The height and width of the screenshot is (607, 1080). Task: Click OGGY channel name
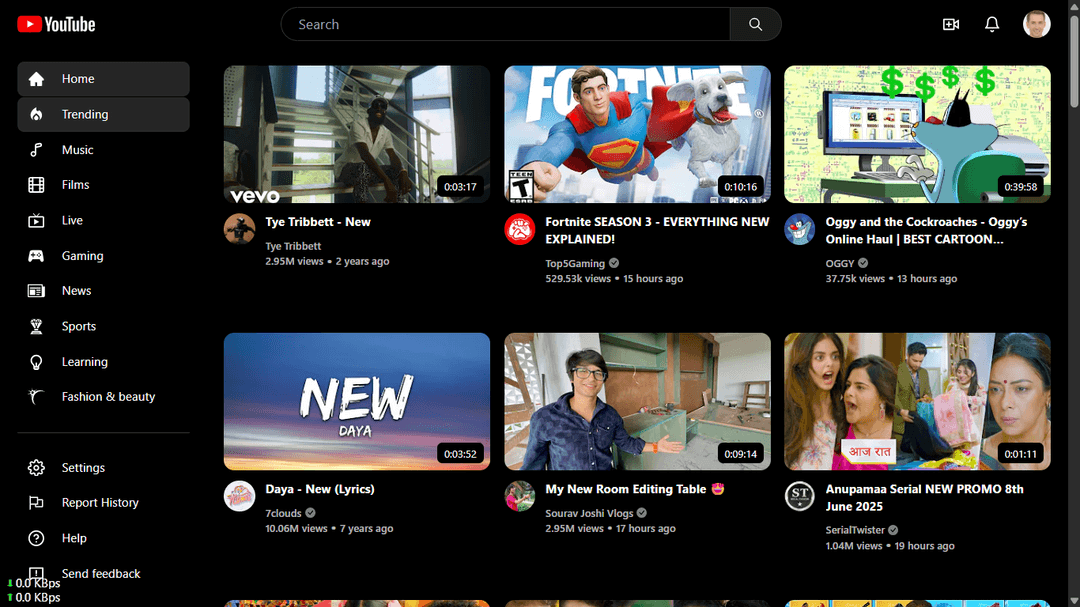click(x=840, y=263)
